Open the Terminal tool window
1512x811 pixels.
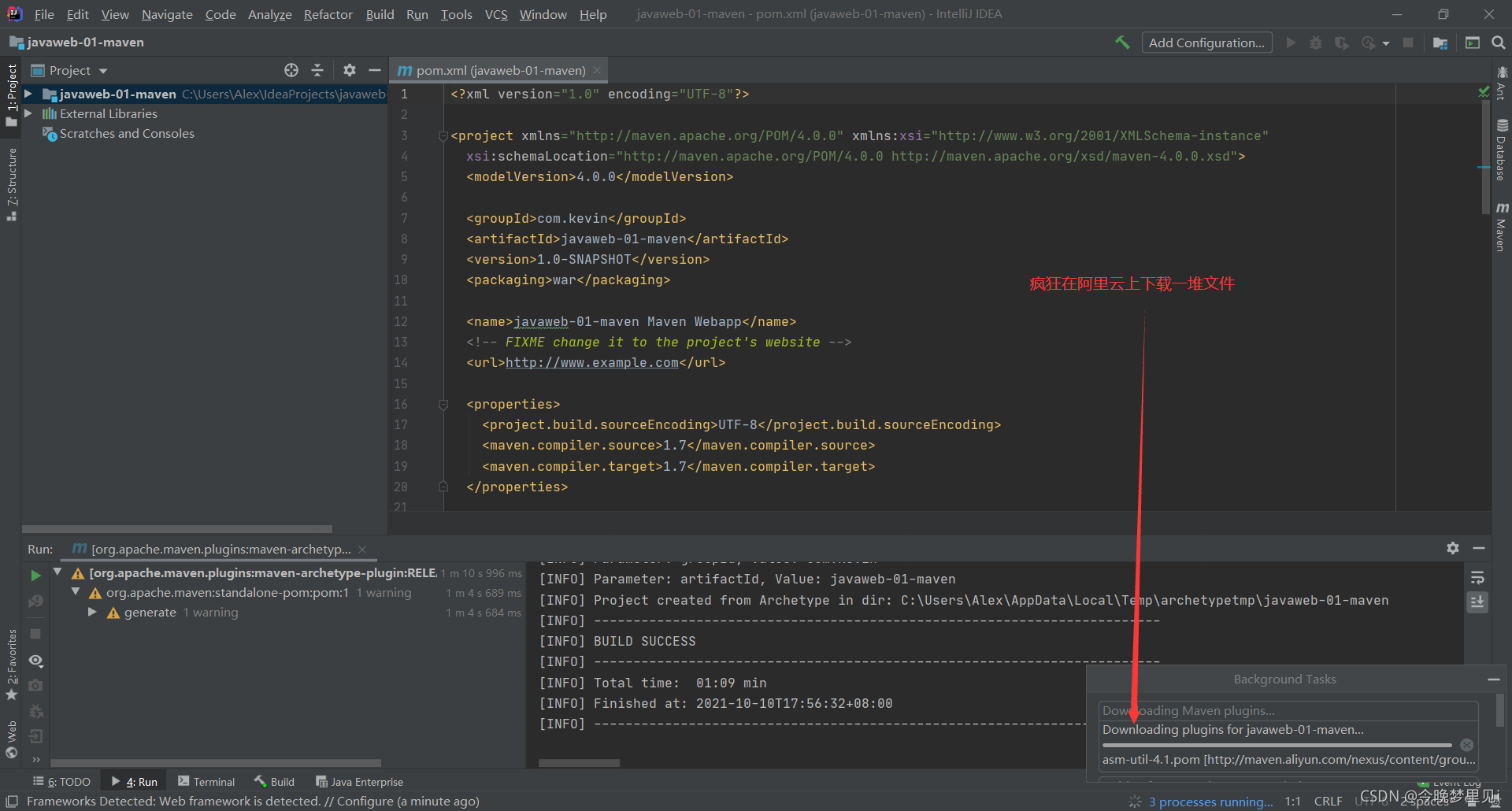click(206, 781)
